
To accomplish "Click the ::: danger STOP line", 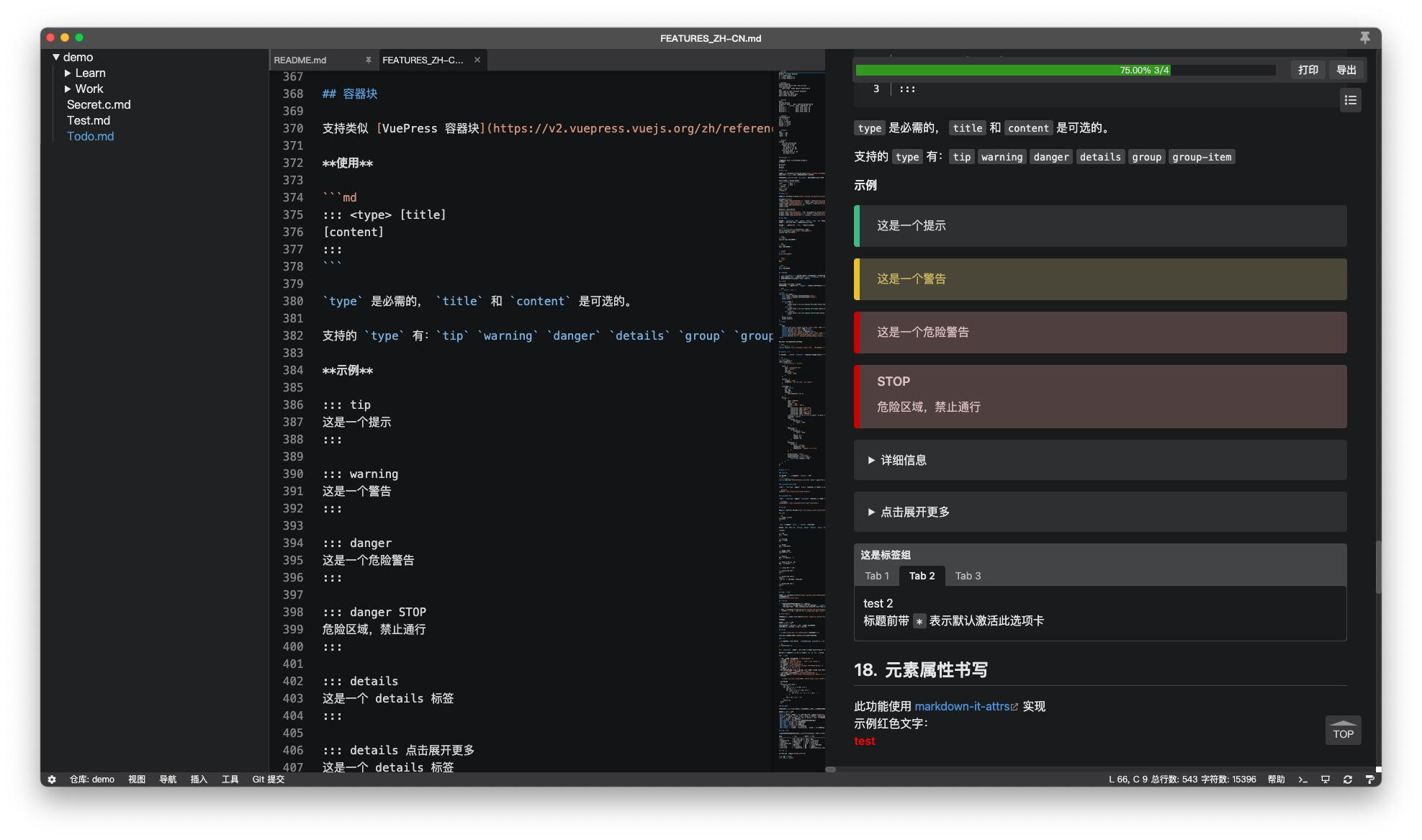I will [x=374, y=612].
